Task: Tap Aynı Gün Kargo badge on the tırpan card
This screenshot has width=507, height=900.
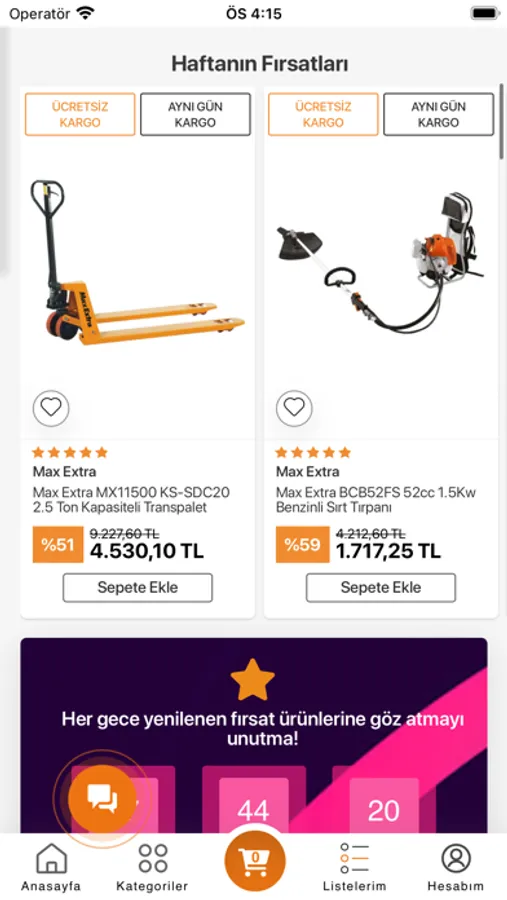Action: point(438,114)
